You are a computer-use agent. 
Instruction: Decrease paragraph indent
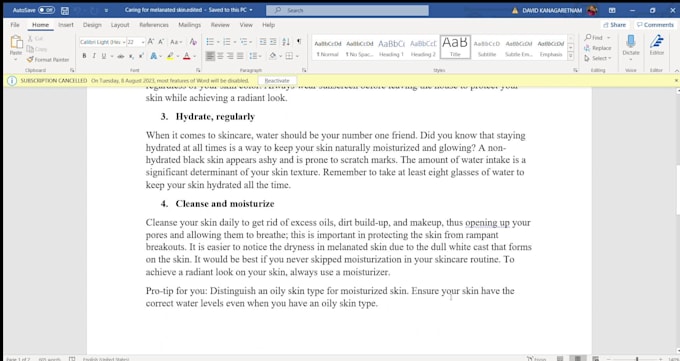pos(263,42)
